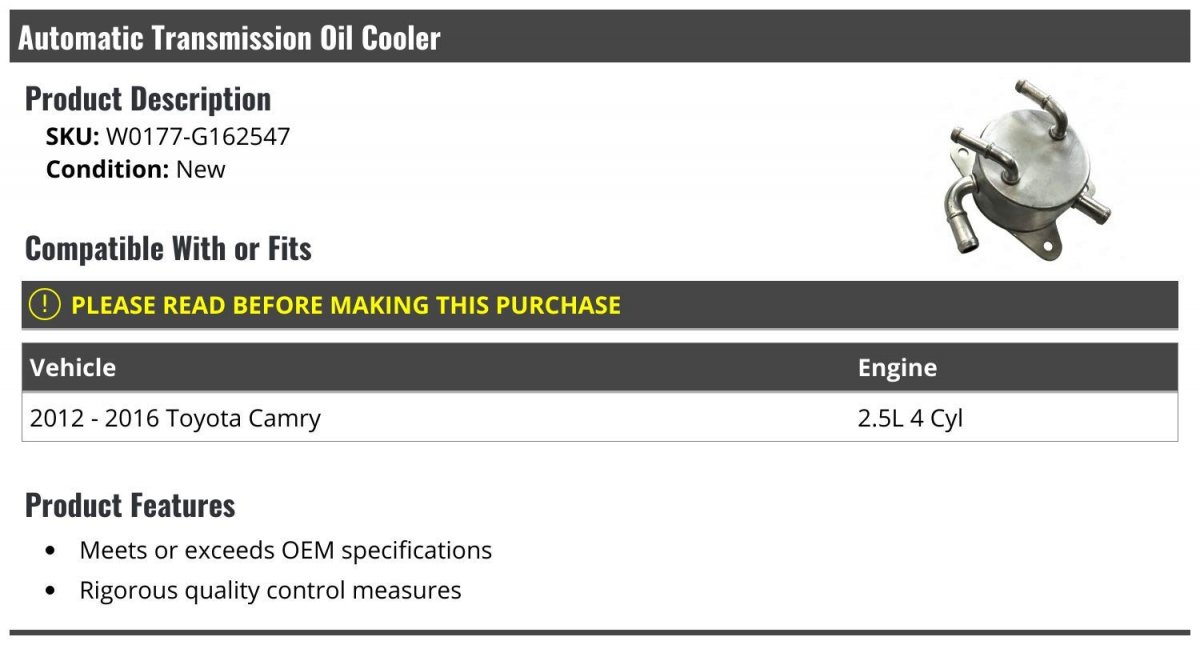Screen dimensions: 1200x645
Task: Select the SKU number W0177-G162547
Action: point(198,137)
